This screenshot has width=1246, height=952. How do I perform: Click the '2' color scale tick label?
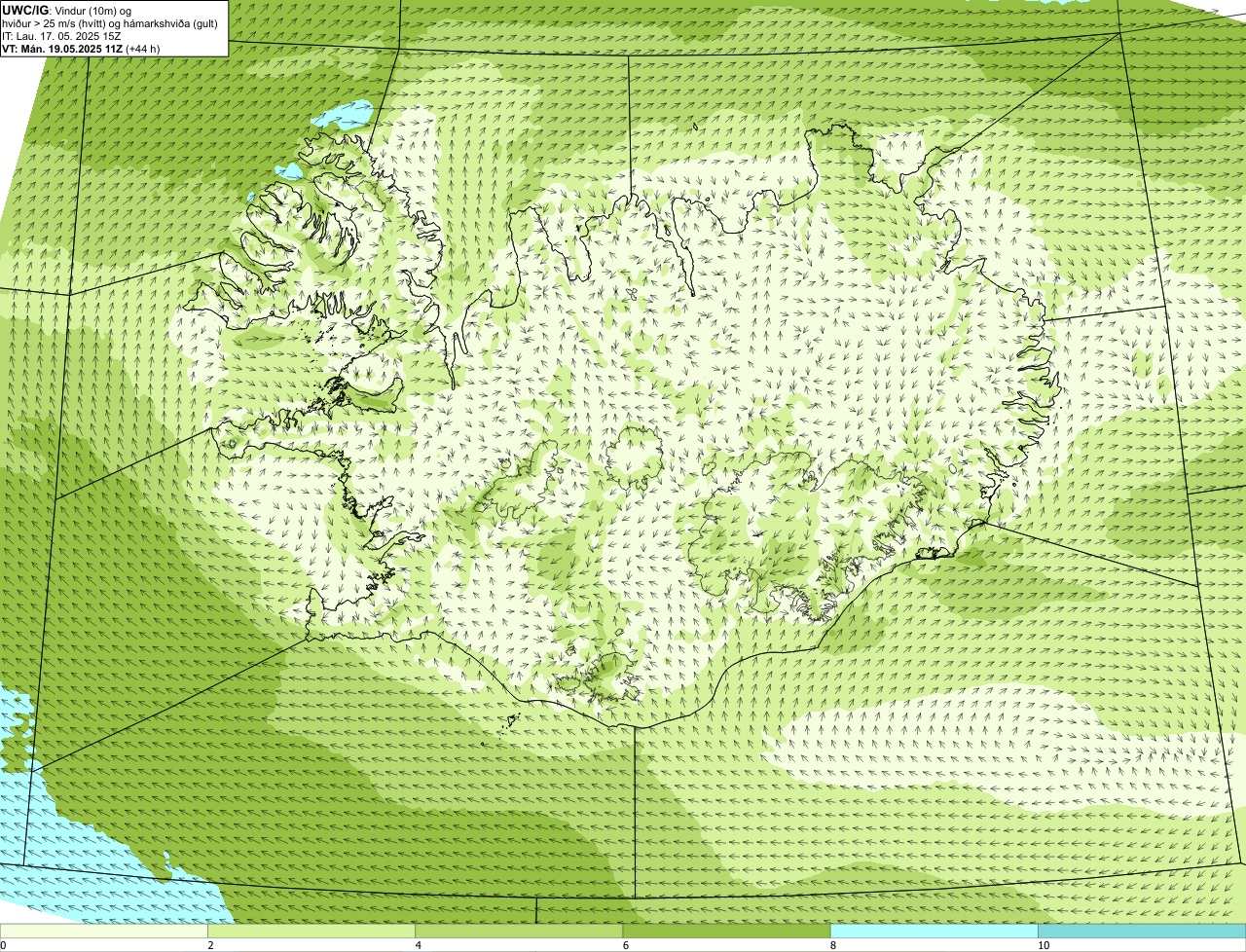click(210, 945)
